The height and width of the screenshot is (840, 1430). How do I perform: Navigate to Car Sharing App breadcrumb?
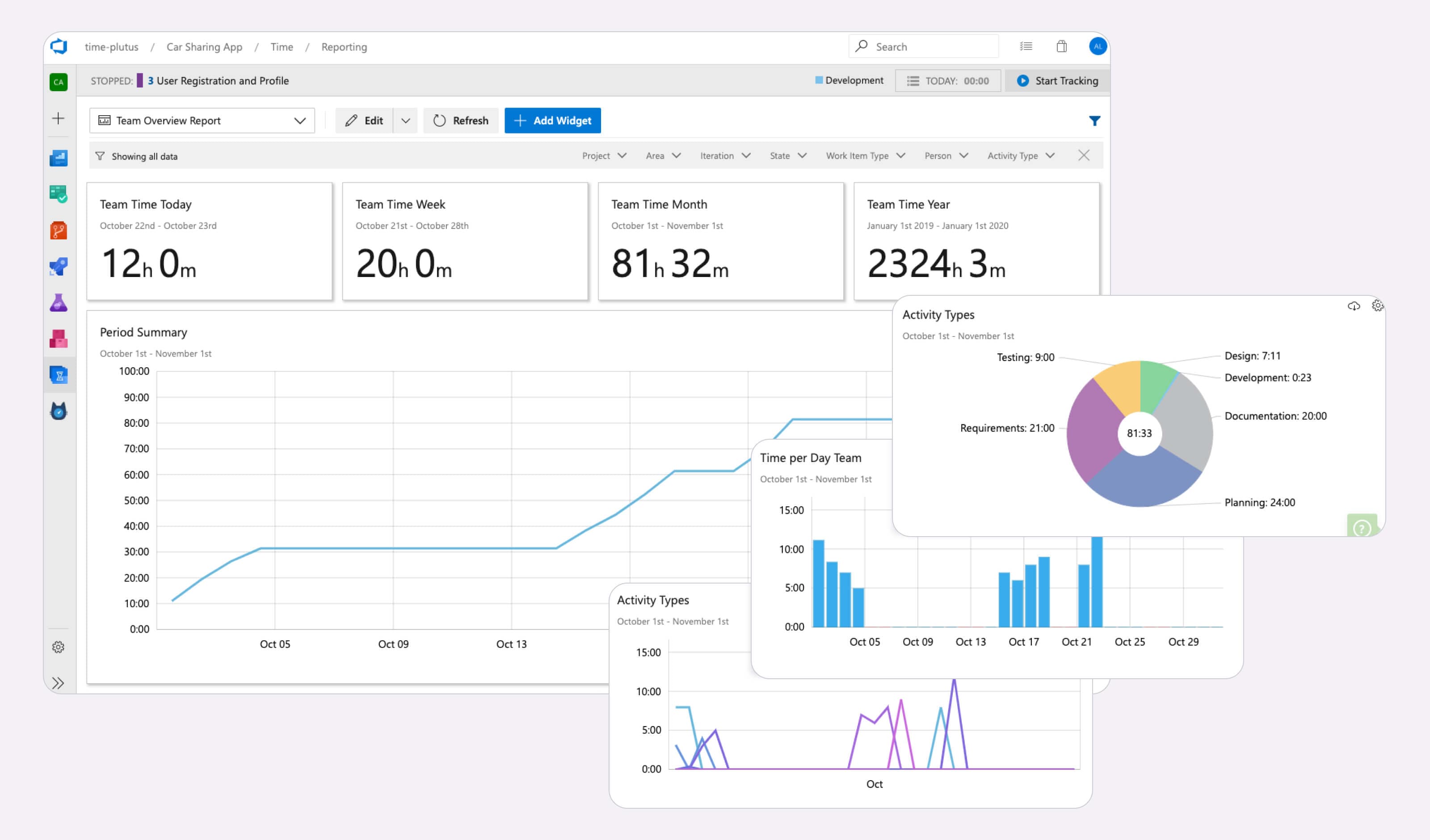point(204,47)
